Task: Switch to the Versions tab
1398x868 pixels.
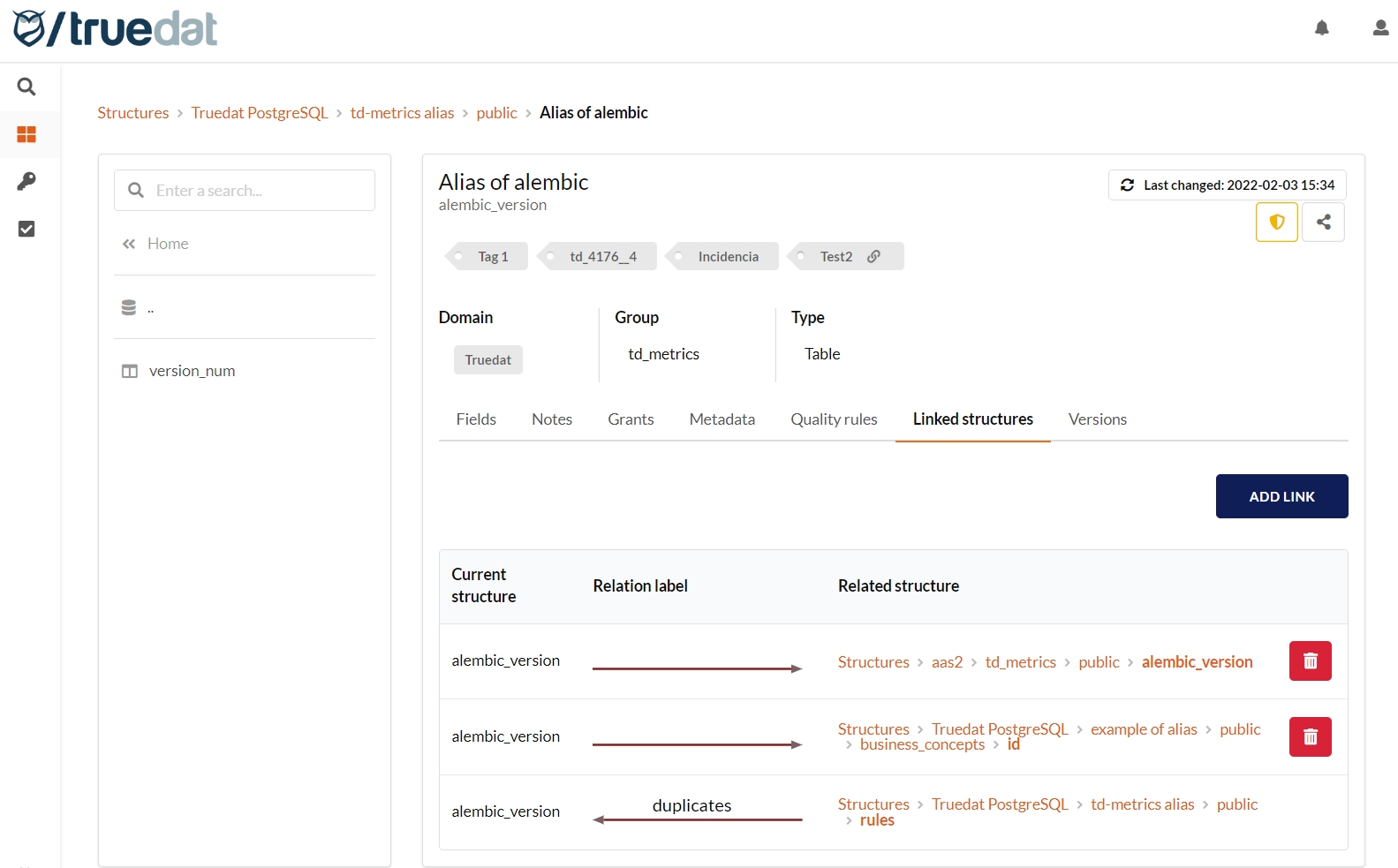Action: point(1097,419)
